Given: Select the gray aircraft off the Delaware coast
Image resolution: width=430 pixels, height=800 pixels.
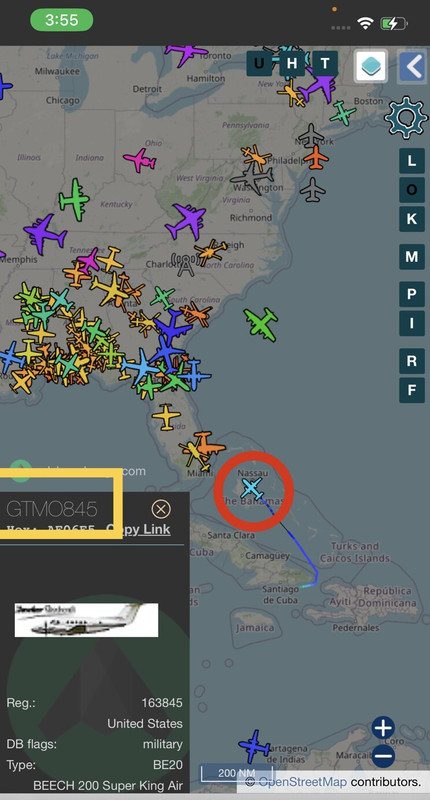Looking at the screenshot, I should click(313, 190).
